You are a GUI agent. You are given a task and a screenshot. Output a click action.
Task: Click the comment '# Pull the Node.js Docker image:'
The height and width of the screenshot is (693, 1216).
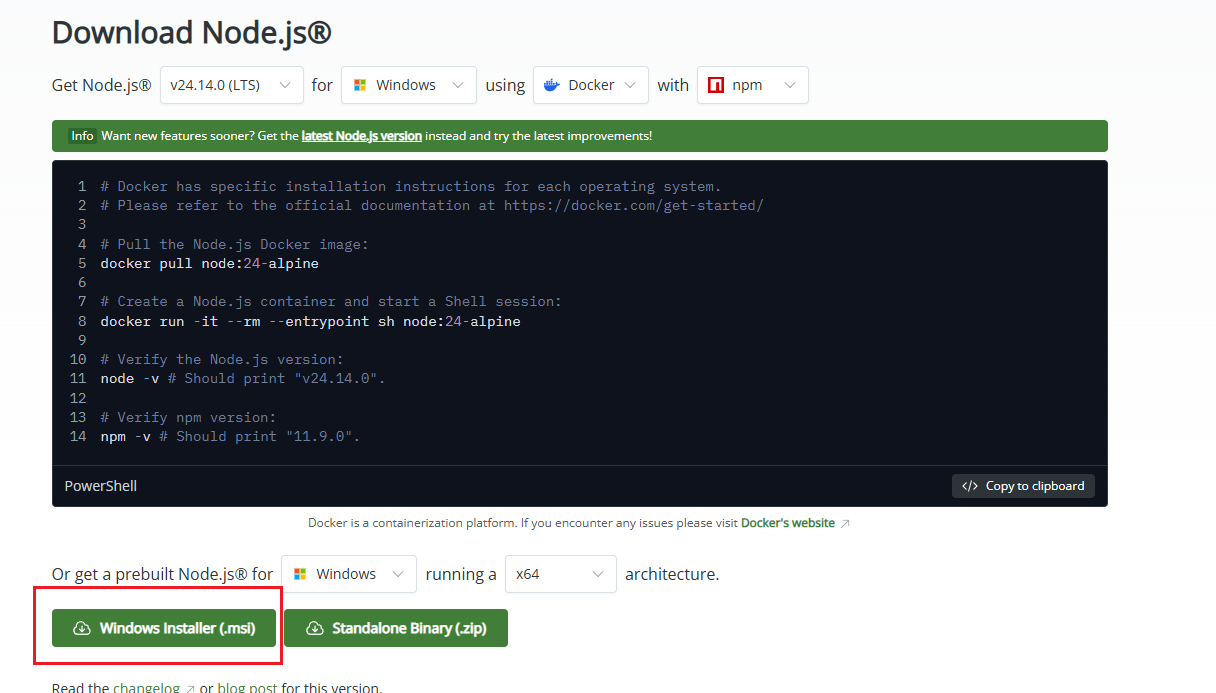tap(235, 245)
